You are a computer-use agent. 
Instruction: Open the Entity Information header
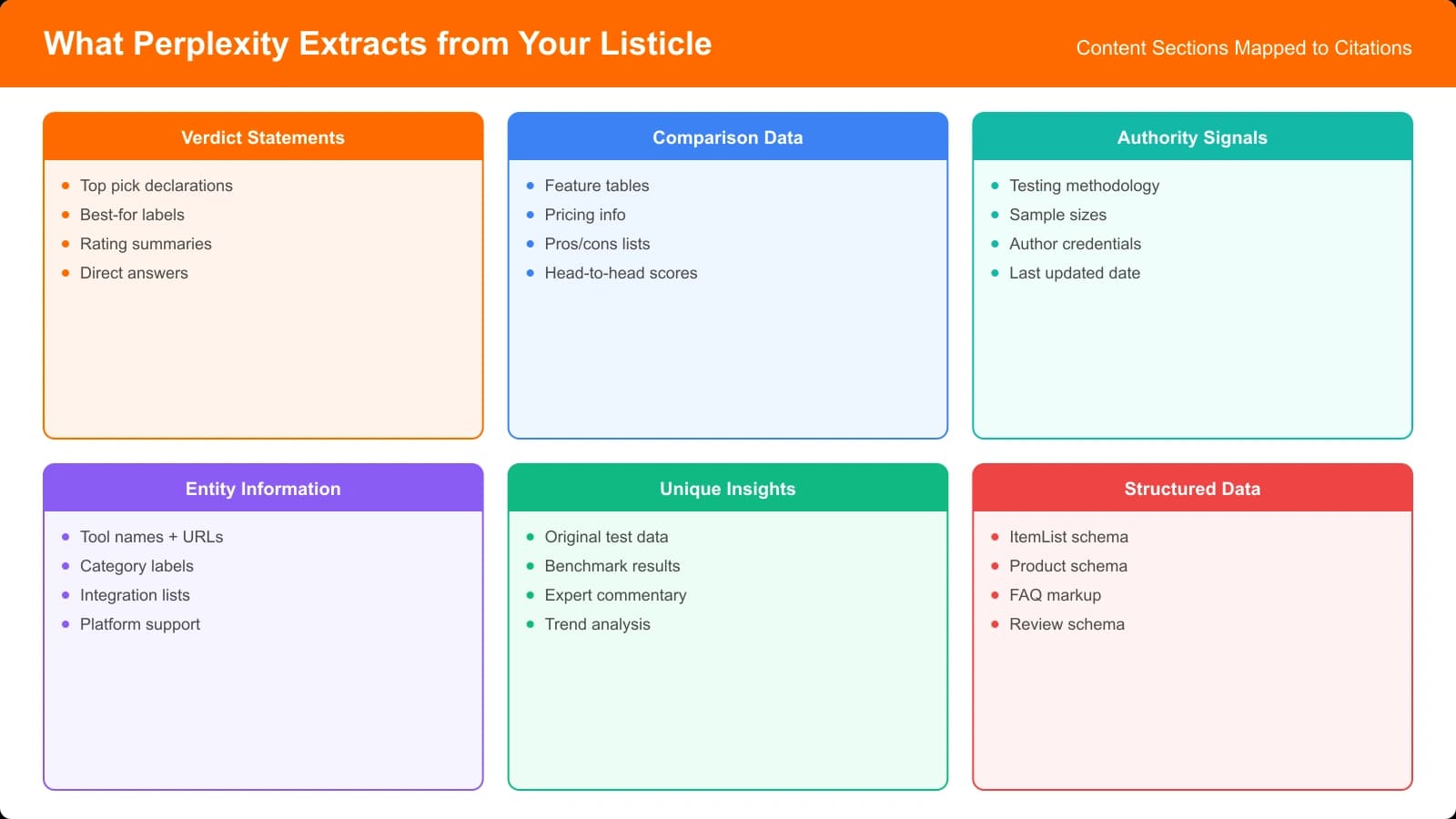(x=263, y=489)
